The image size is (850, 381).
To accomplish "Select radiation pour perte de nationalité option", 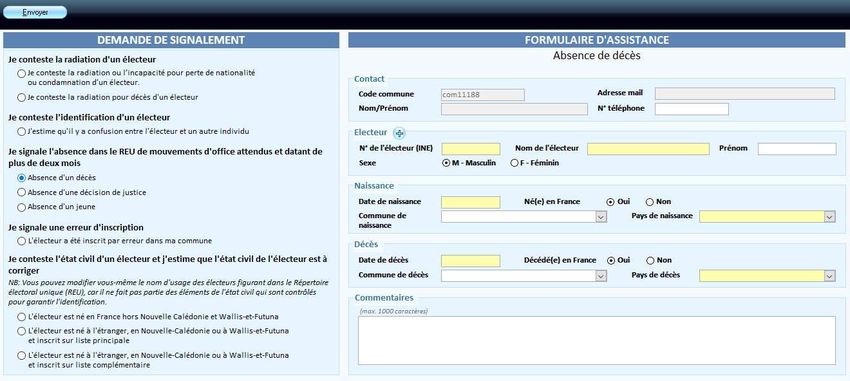I will pos(21,73).
